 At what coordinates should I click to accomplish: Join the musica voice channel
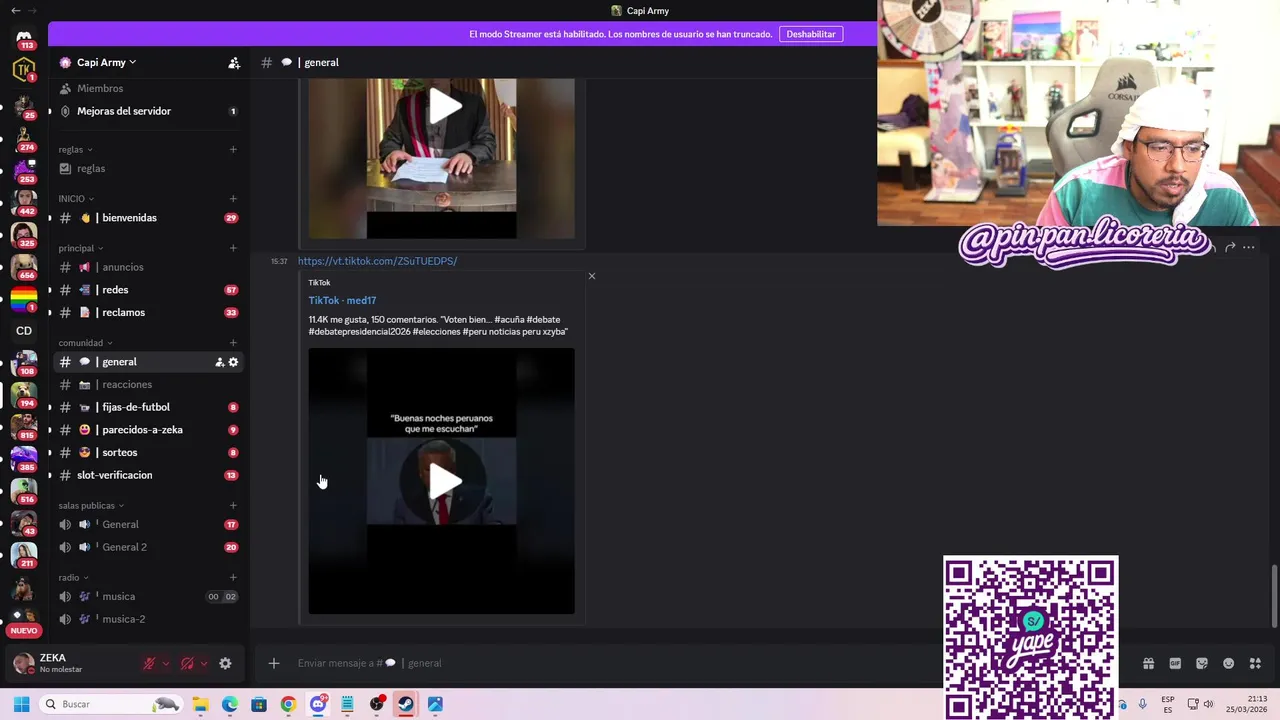149,596
